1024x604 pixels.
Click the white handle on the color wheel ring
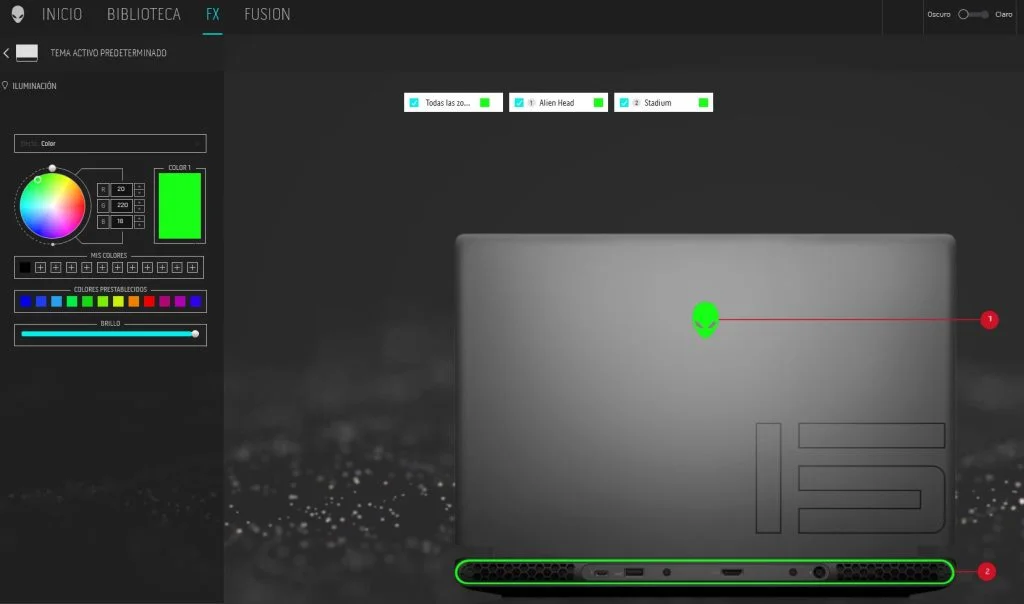pyautogui.click(x=52, y=168)
